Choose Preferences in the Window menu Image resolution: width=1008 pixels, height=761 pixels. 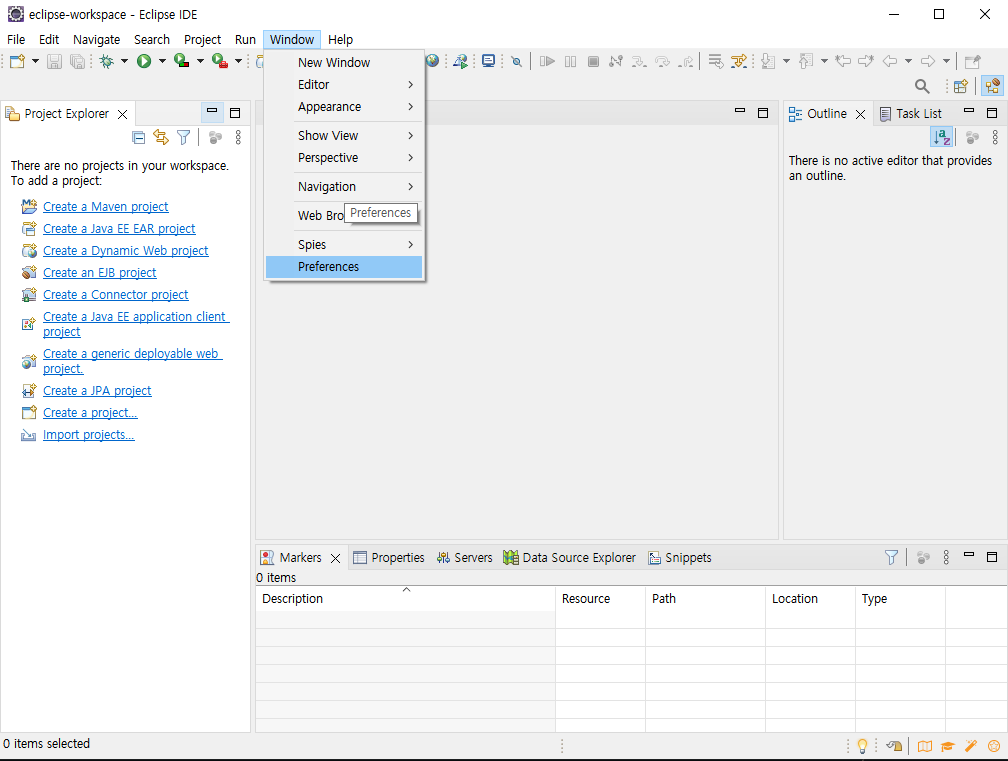click(344, 267)
